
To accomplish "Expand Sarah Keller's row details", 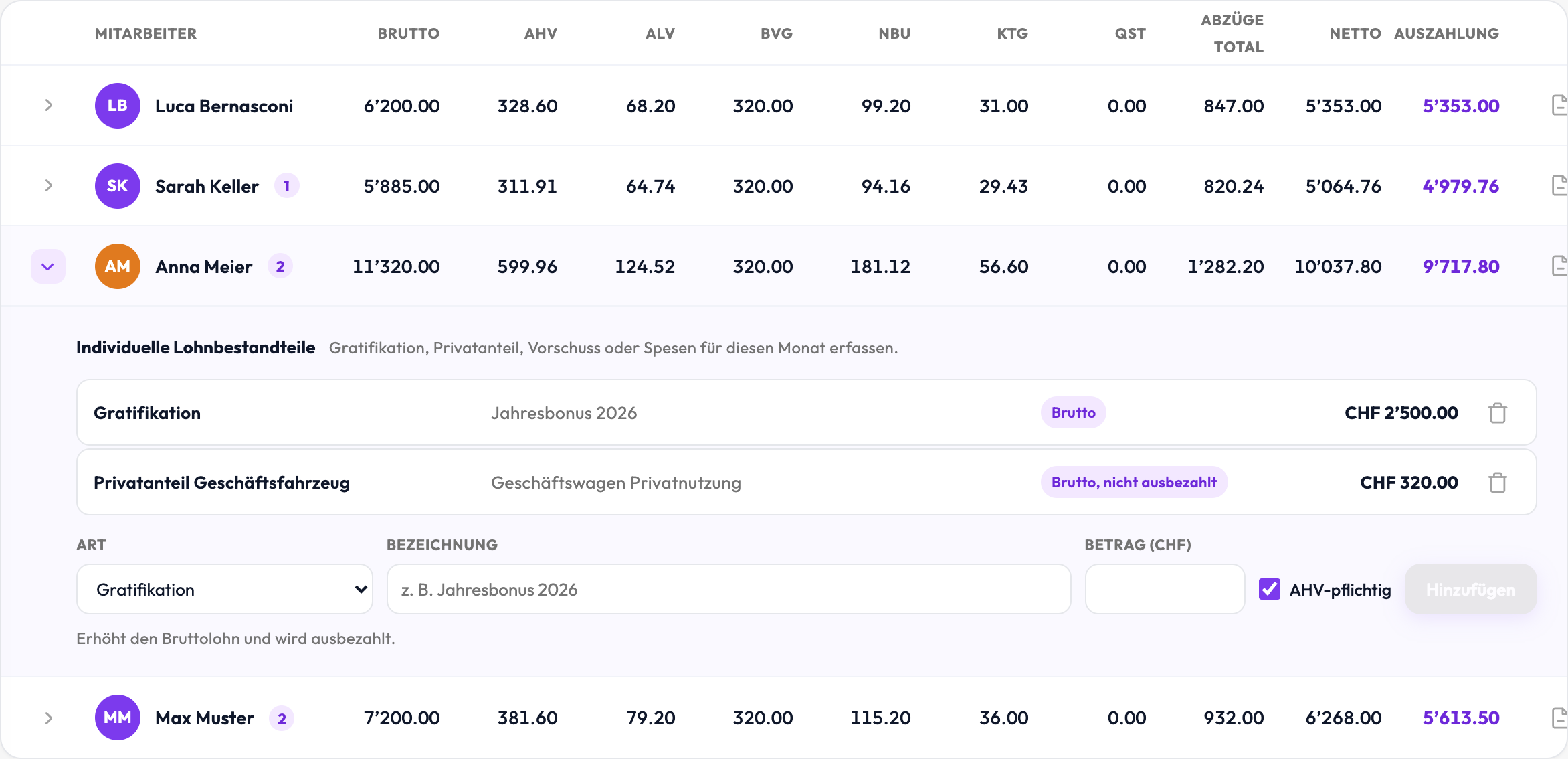I will (x=48, y=186).
